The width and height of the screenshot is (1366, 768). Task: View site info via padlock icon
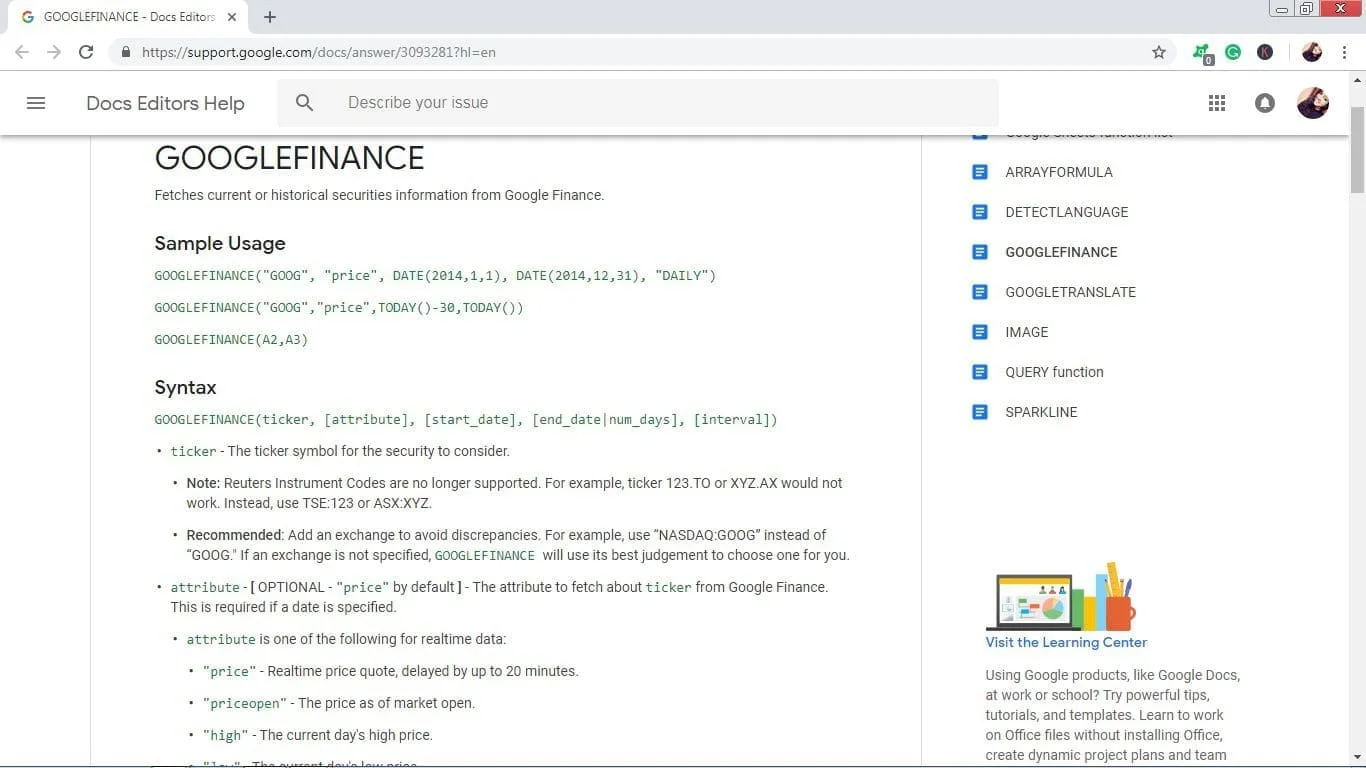pyautogui.click(x=126, y=52)
